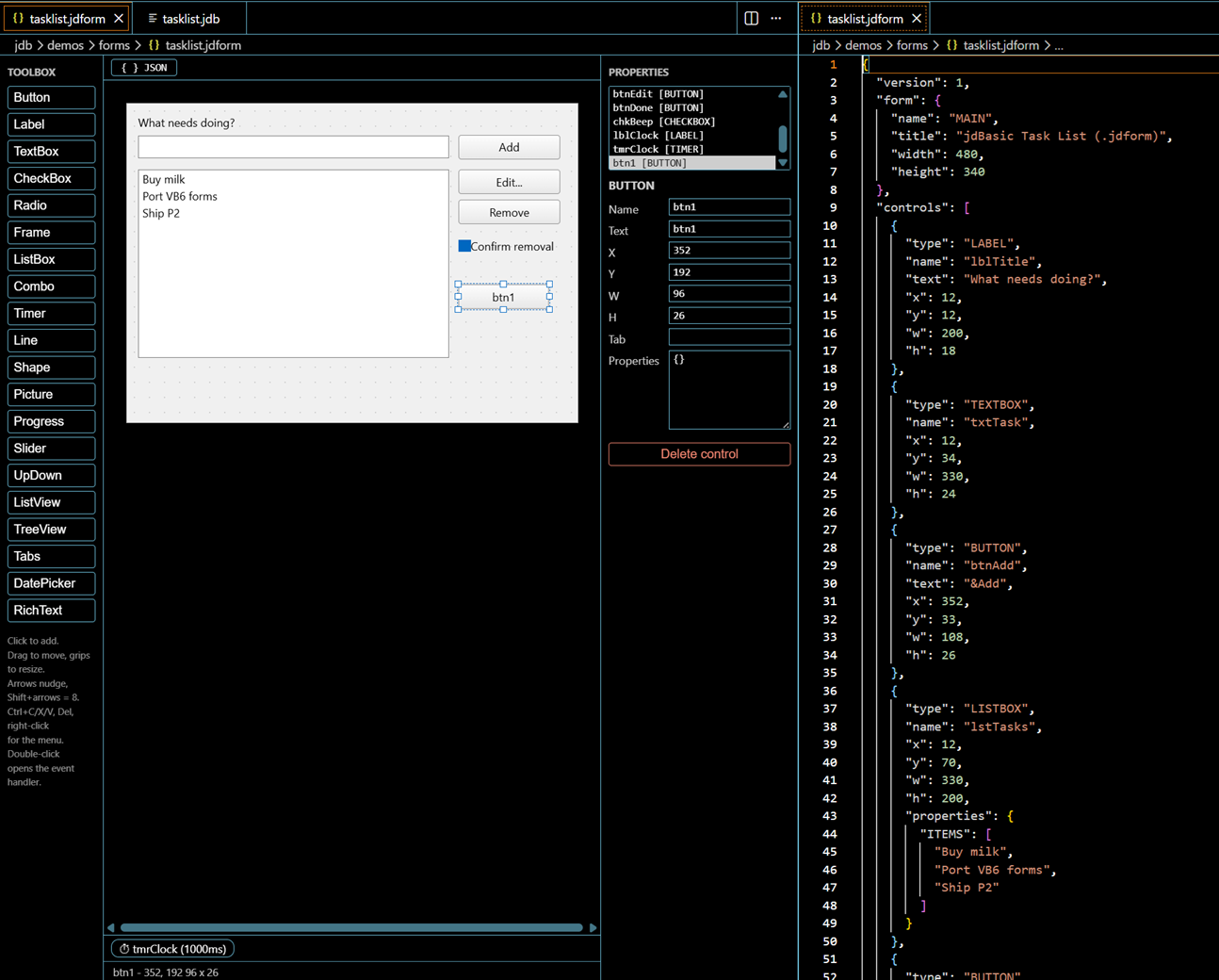Add a Timer from the toolbox

point(51,314)
